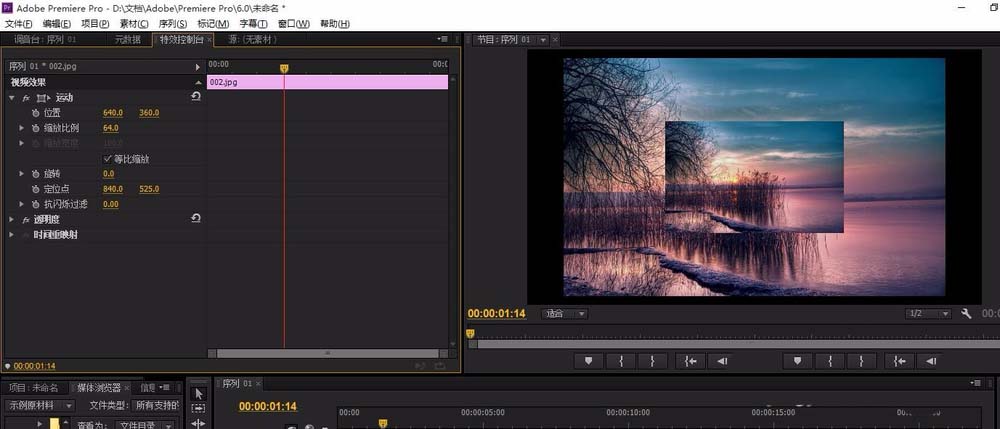Viewport: 1000px width, 429px height.
Task: Open the 节目: 序列 01 tab dropdown
Action: 543,40
